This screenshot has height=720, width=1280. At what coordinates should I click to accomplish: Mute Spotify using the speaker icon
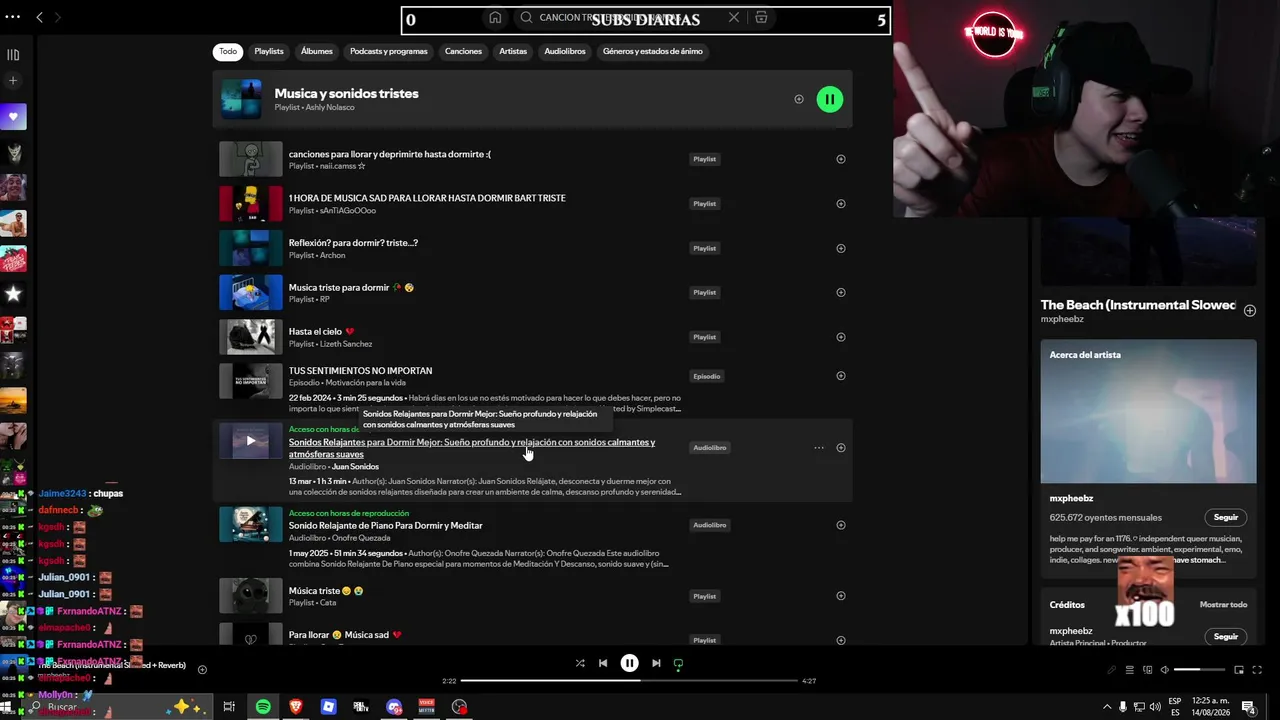(x=1164, y=670)
